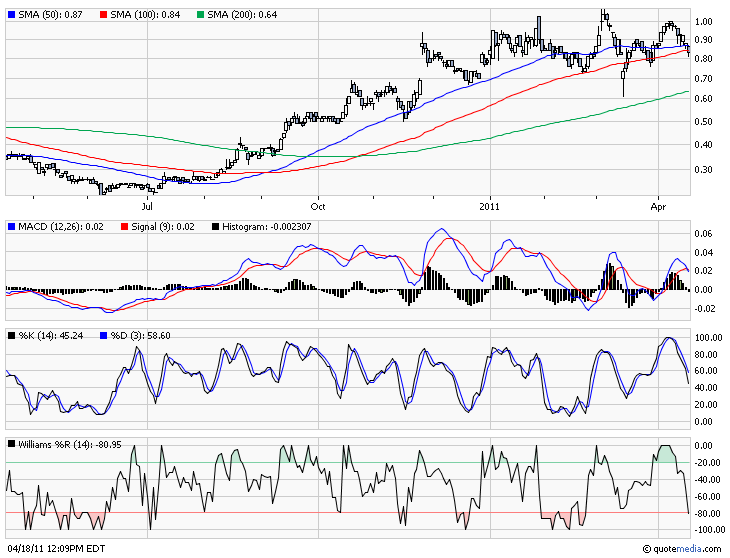Image resolution: width=730 pixels, height=558 pixels.
Task: Click the red Signal (9) legend swatch
Action: tap(124, 227)
